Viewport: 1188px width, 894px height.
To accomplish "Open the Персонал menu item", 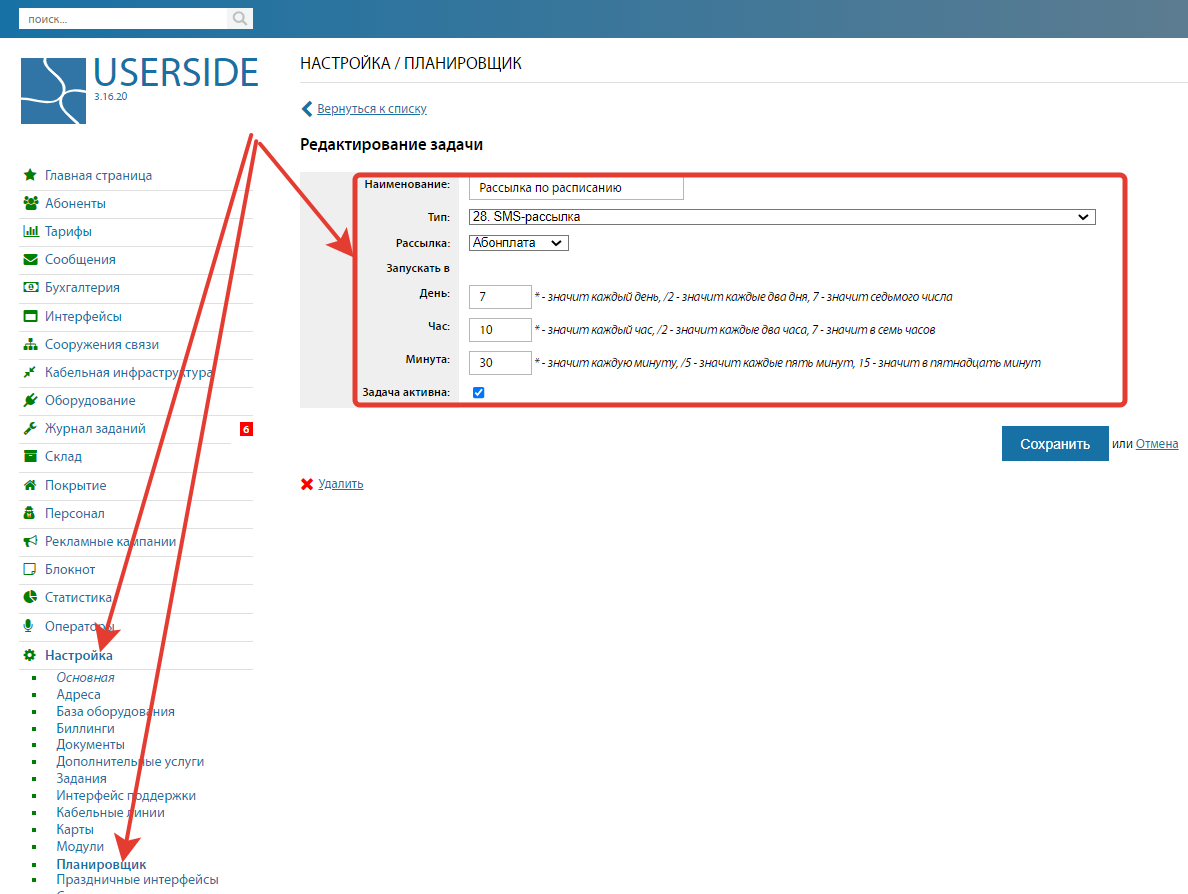I will (x=74, y=513).
